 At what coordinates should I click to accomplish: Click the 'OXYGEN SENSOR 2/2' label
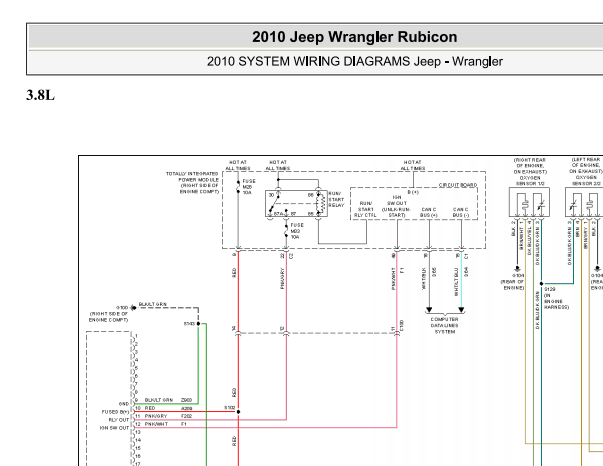586,181
